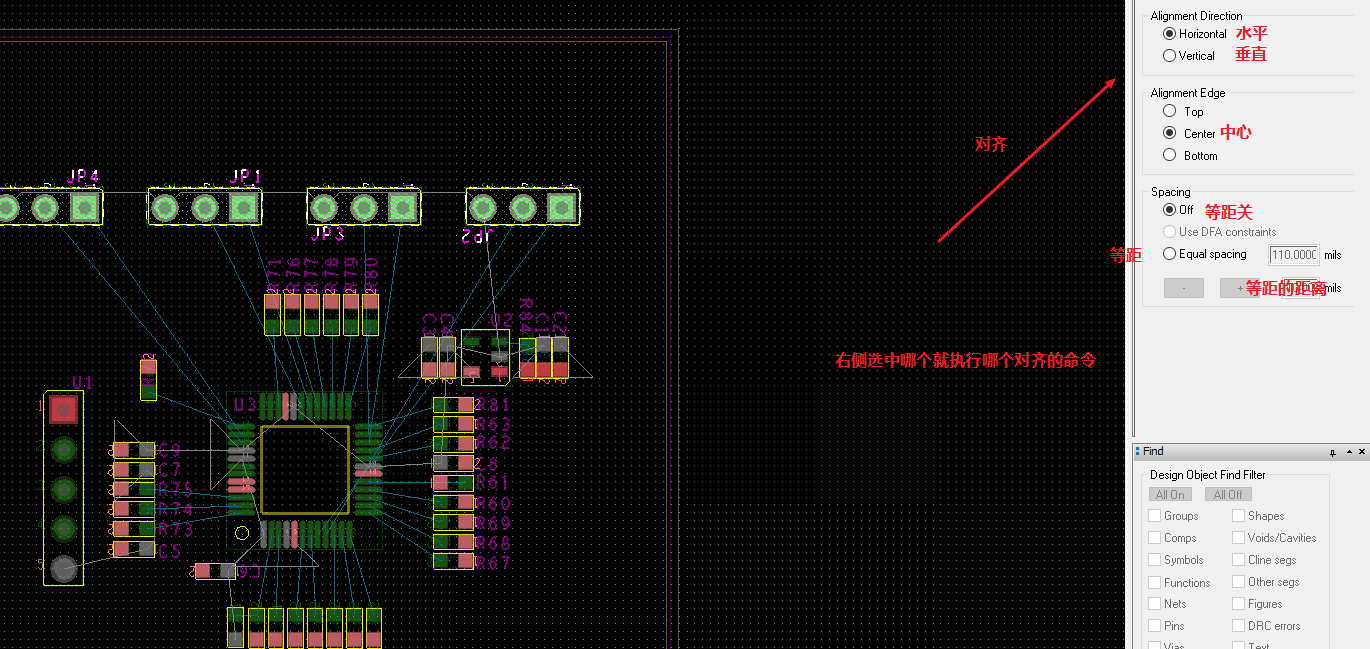Enable the Nets find filter

coord(1153,603)
